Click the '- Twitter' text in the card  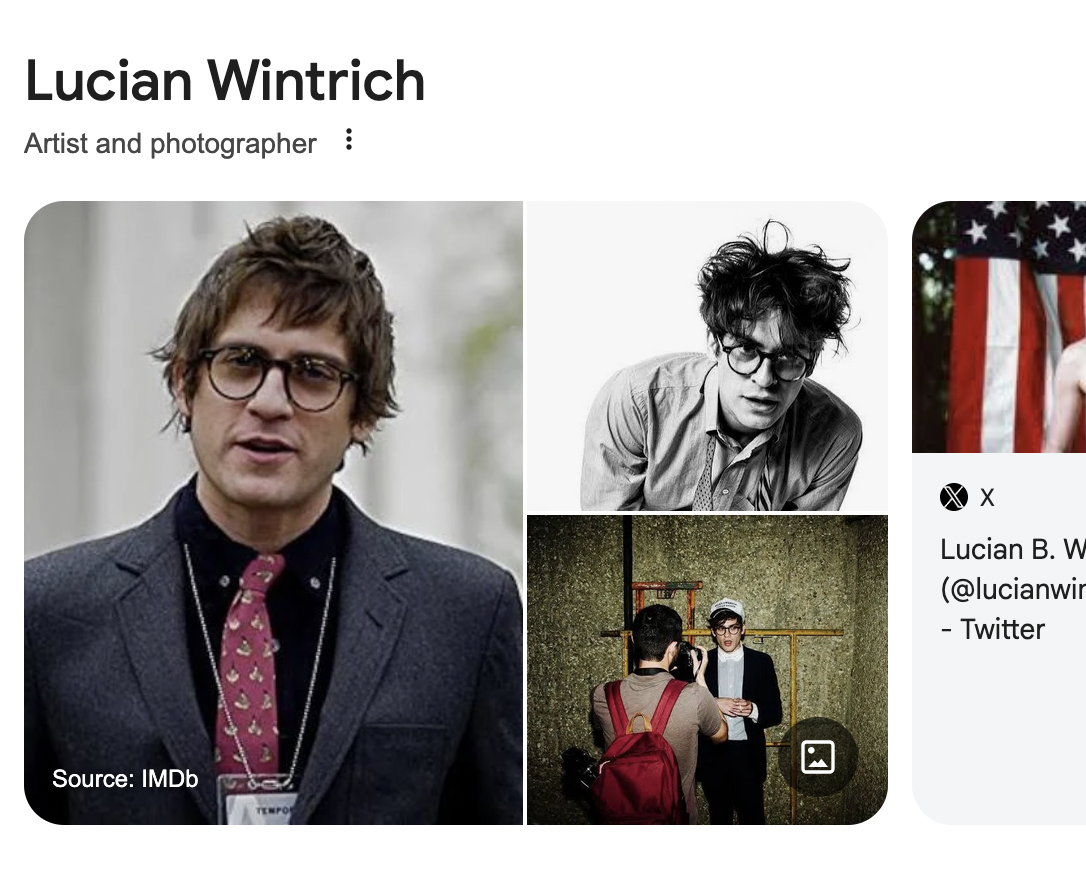(992, 629)
